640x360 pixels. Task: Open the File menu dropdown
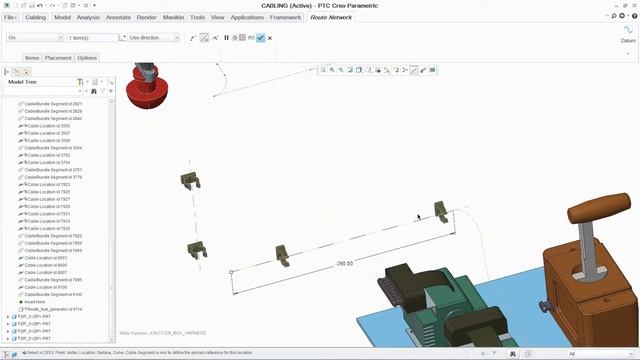(10, 18)
